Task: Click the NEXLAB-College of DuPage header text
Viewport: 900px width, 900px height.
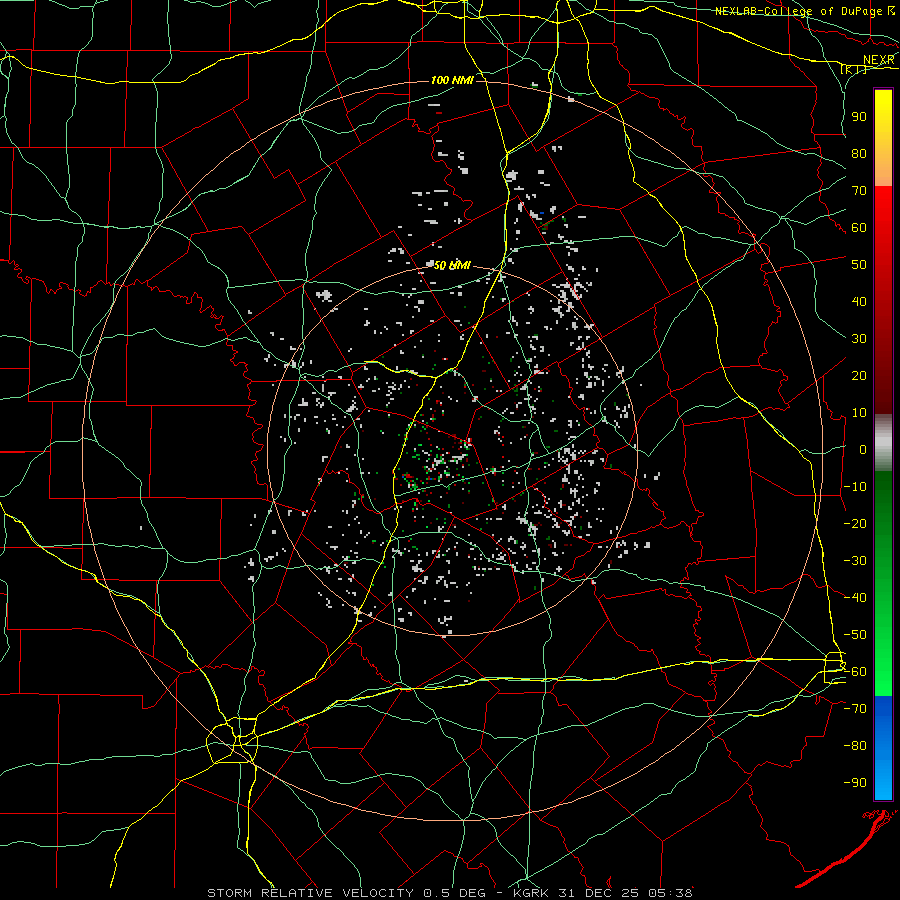Action: (x=798, y=11)
